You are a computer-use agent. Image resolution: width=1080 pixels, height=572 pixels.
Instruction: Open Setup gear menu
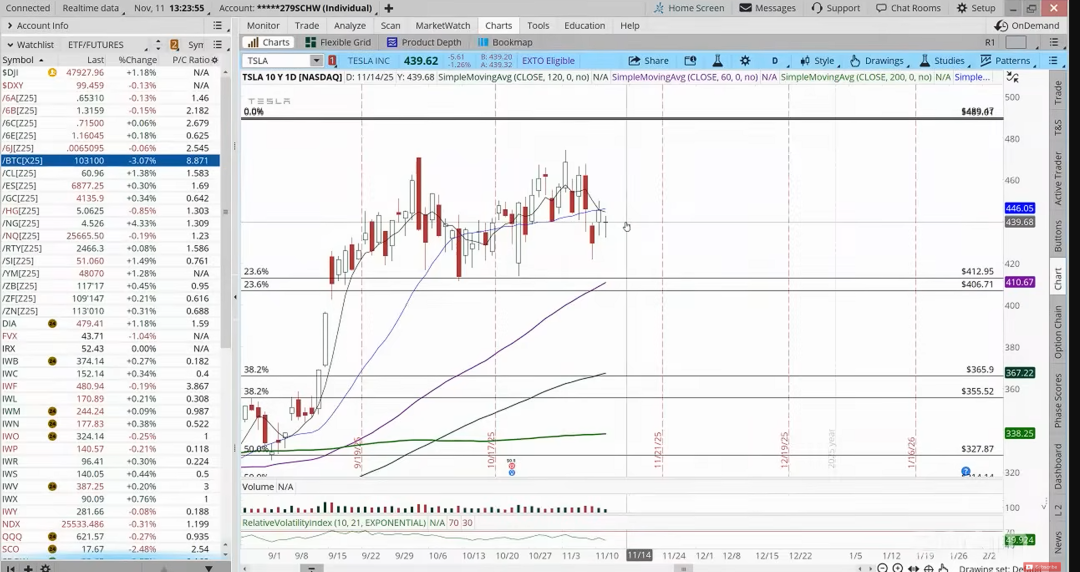976,8
